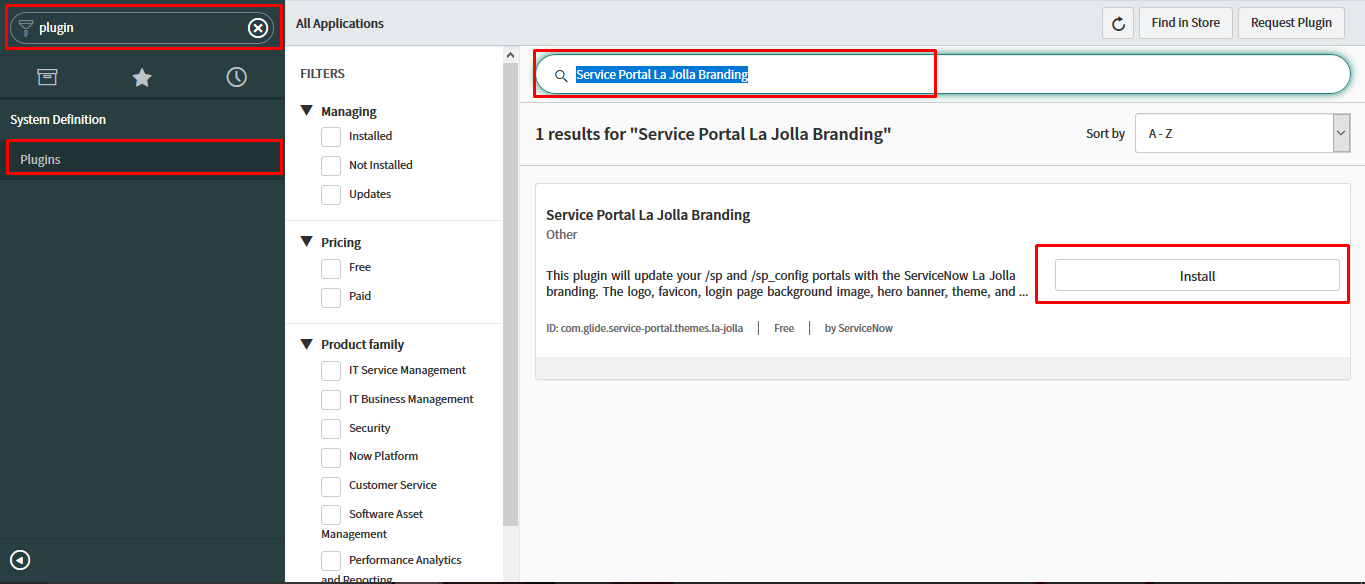
Task: Click the search magnifier icon
Action: [x=561, y=75]
